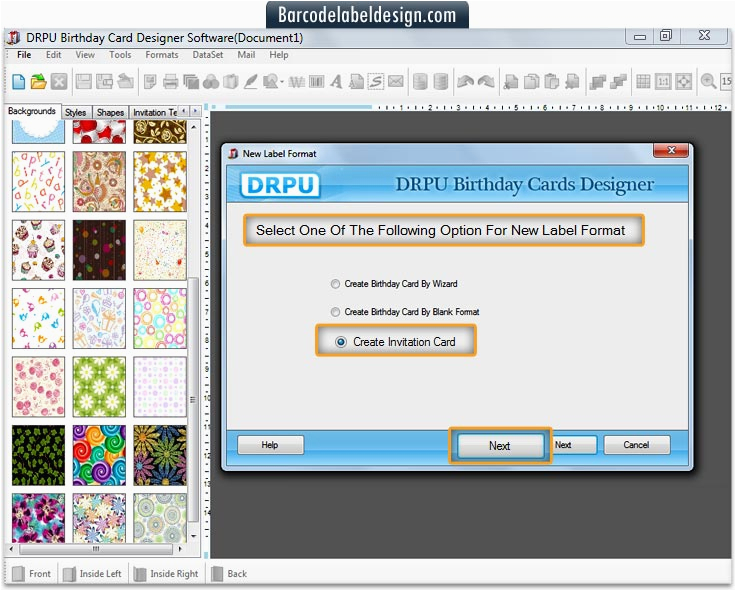The image size is (736, 591).
Task: Select the Back page tab
Action: (x=230, y=574)
